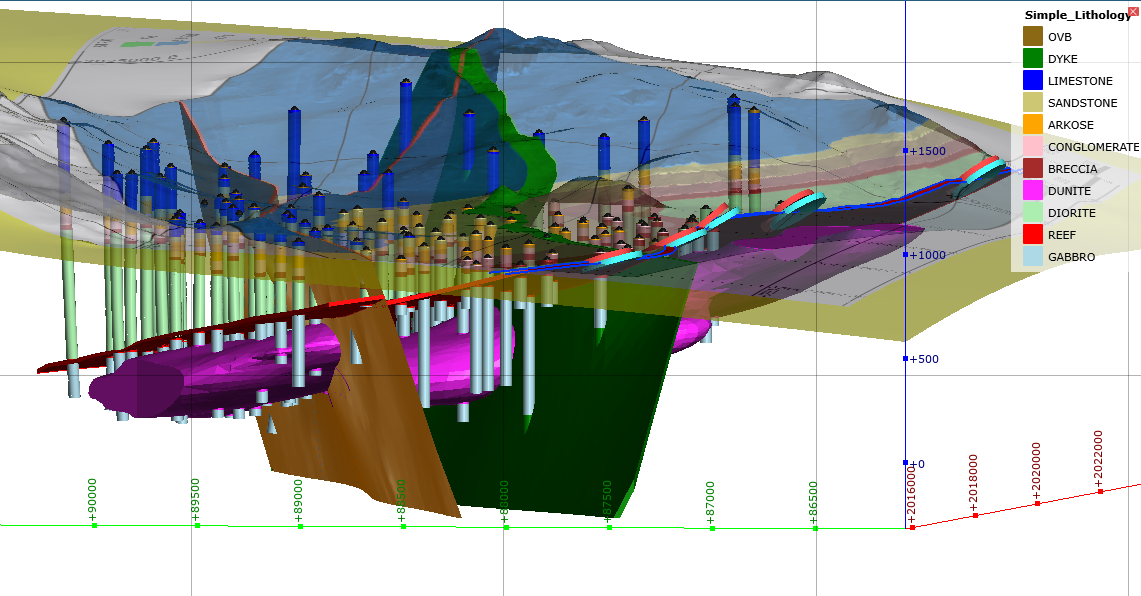Screen dimensions: 1141x596
Task: Click the DIORITE text label in legend
Action: pos(1071,213)
